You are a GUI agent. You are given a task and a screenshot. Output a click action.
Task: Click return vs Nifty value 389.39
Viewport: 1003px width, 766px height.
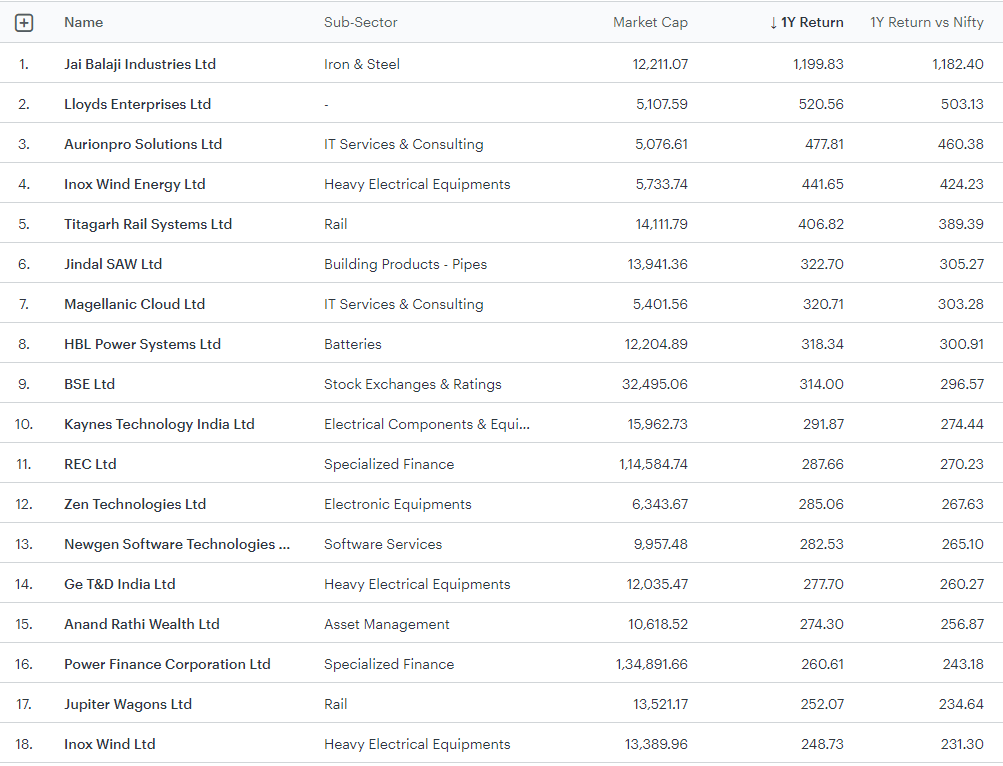[x=961, y=224]
